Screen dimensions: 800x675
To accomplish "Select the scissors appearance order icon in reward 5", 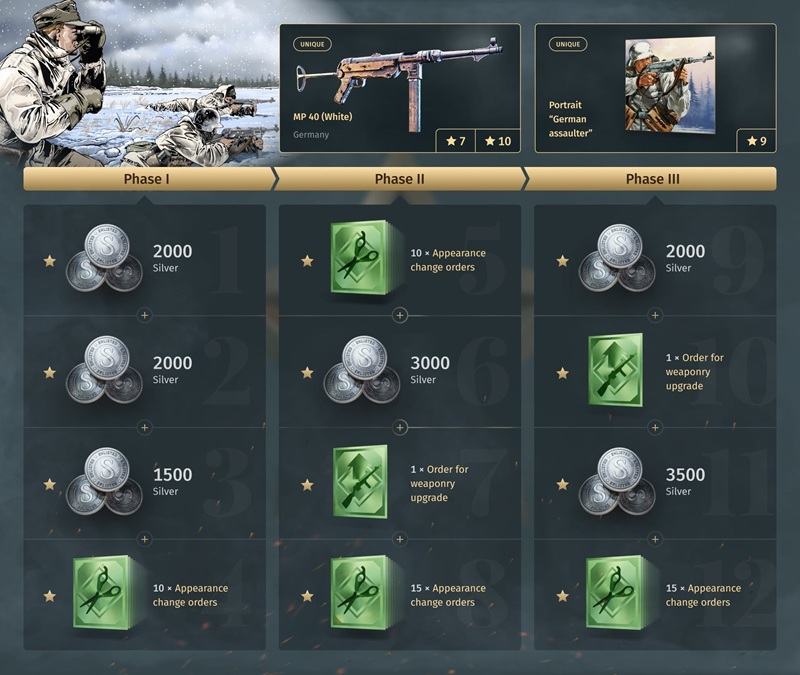I will [361, 258].
